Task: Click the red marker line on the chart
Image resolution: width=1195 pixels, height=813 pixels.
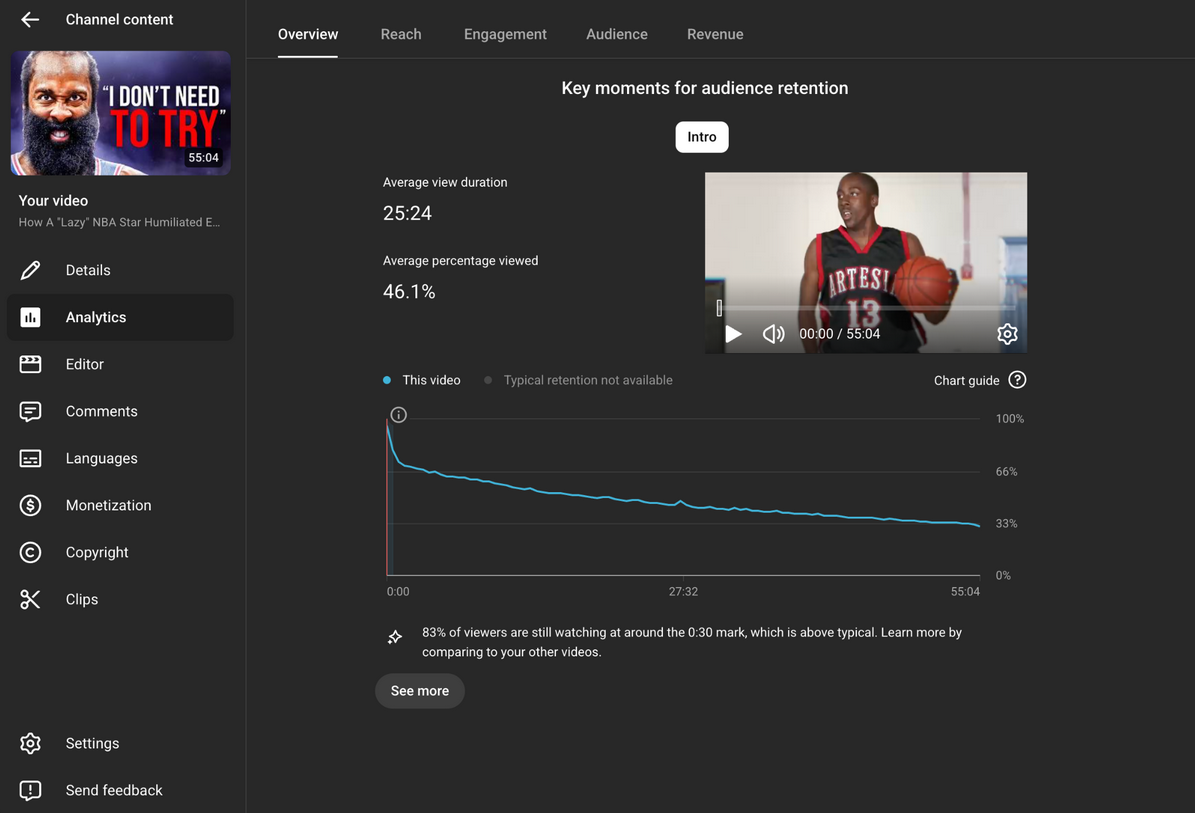Action: [x=387, y=497]
